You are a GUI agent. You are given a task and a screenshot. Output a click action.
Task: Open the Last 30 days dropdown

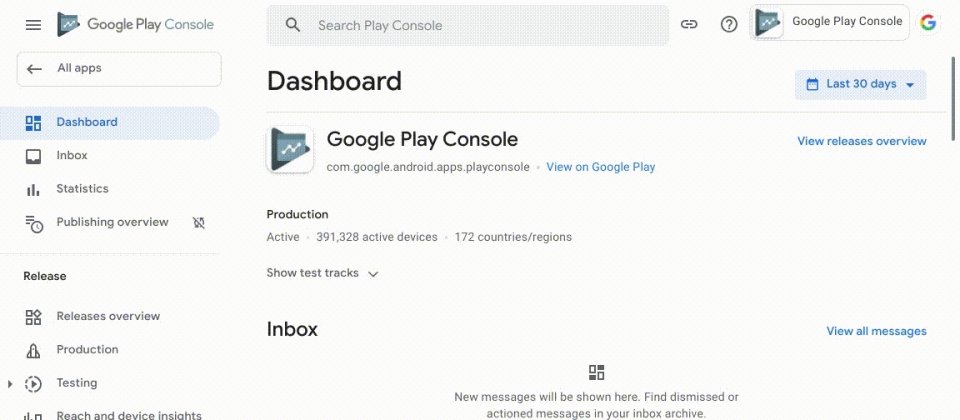pos(860,84)
